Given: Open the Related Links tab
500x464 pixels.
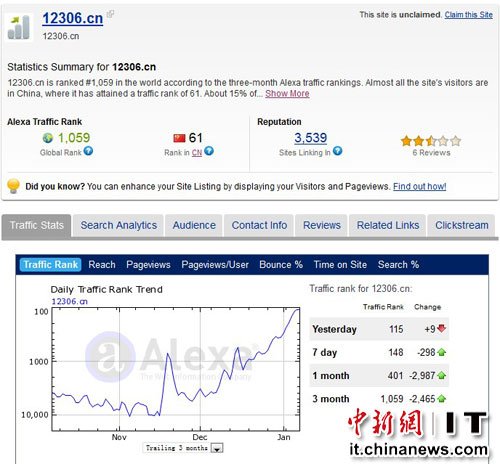Looking at the screenshot, I should [x=388, y=225].
